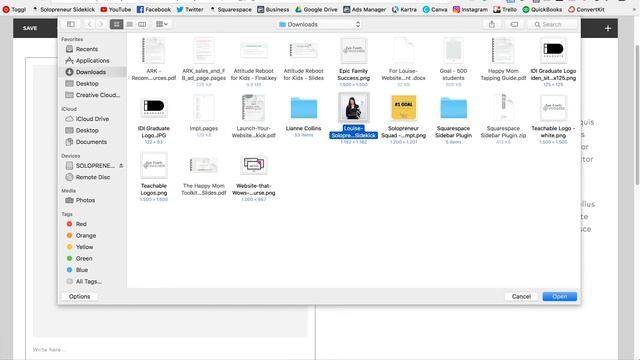640x360 pixels.
Task: Select For Louise-Website docx file
Action: click(403, 61)
